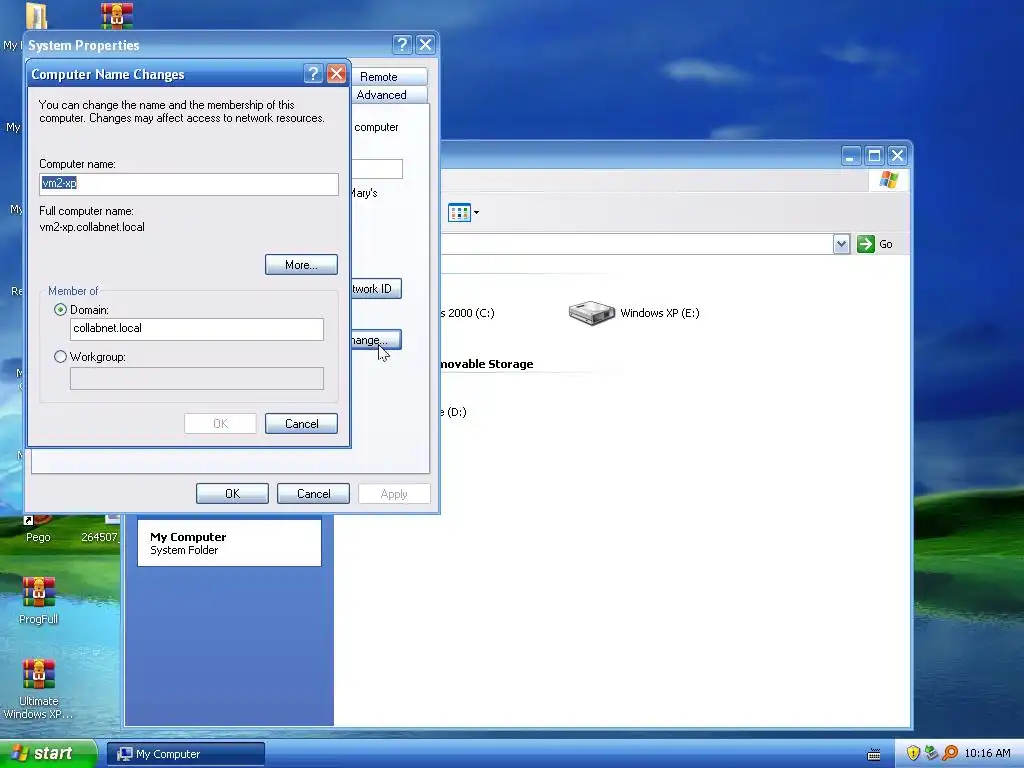Click the Domain text field
The image size is (1024, 768).
coord(197,329)
